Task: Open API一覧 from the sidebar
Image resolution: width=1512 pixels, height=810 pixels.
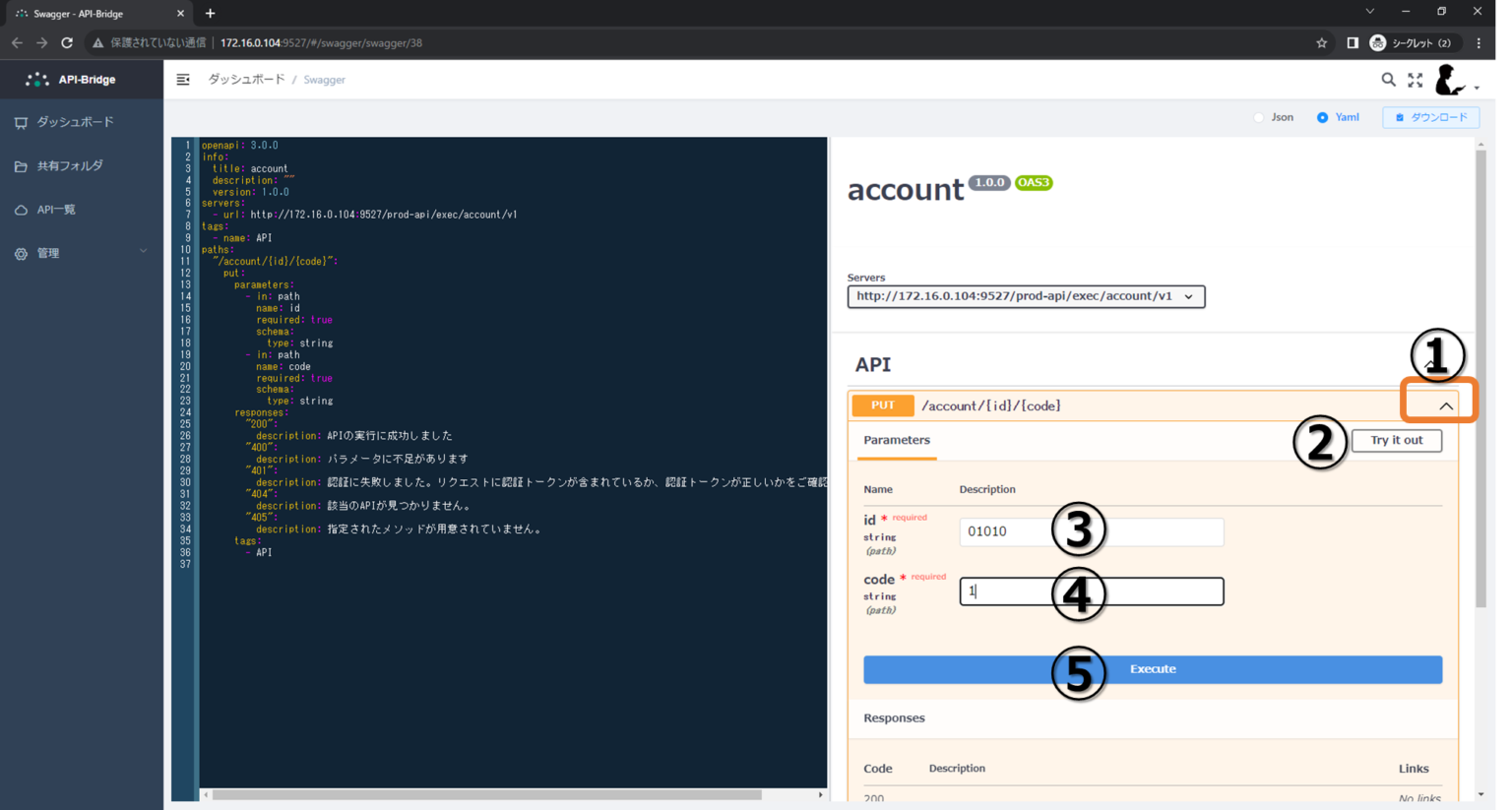Action: pyautogui.click(x=69, y=209)
